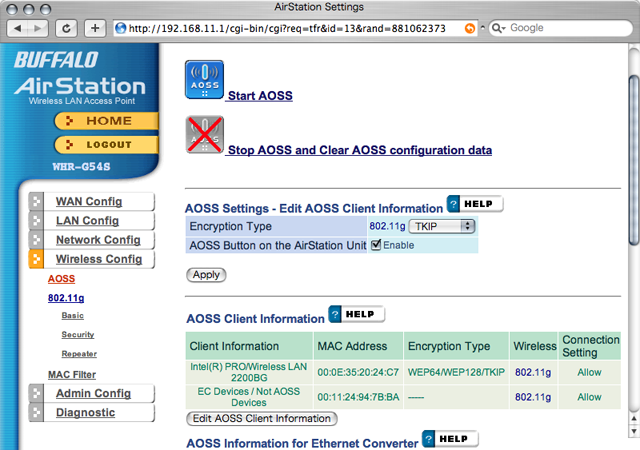Open the TKIP encryption type dropdown
640x450 pixels.
click(x=442, y=226)
